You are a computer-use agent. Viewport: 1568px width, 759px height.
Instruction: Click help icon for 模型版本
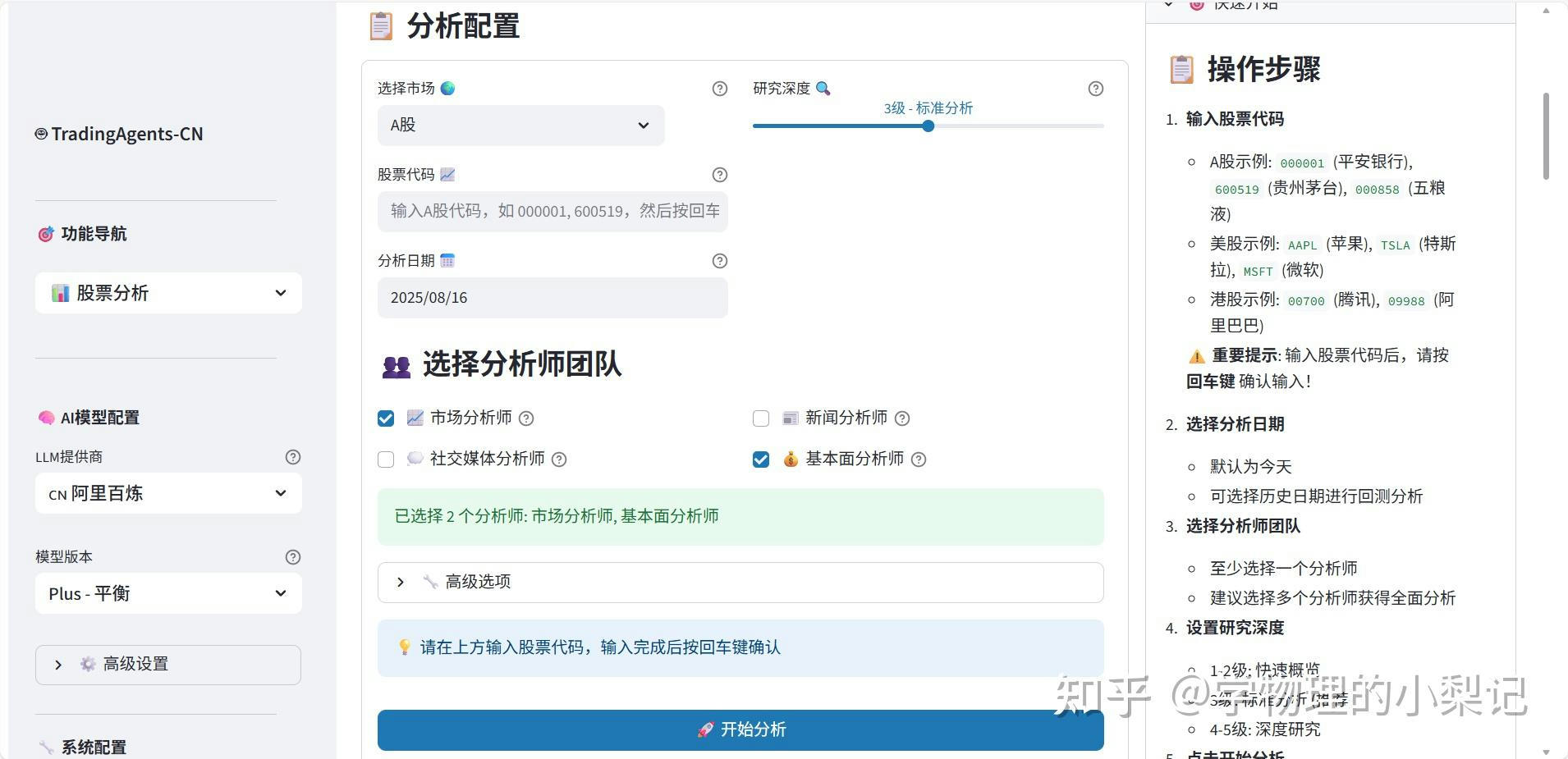[x=292, y=557]
